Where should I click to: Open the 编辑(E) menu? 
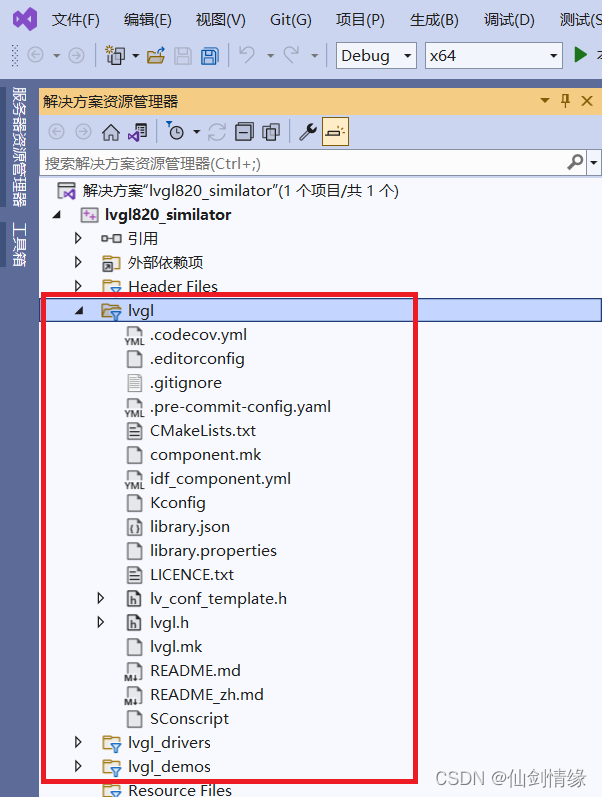[x=147, y=20]
